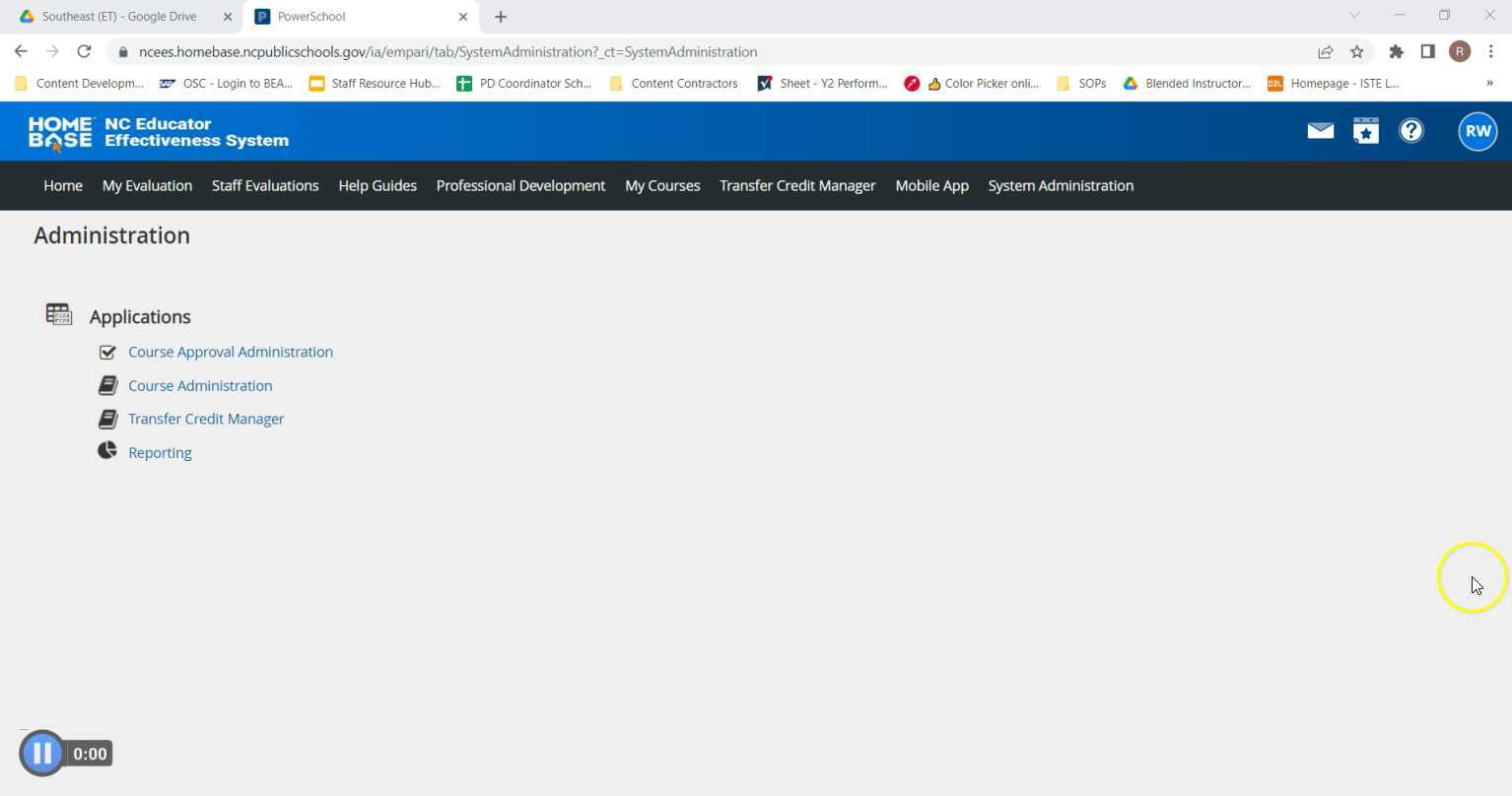Open the System Administration menu item
The image size is (1512, 796).
click(x=1061, y=185)
